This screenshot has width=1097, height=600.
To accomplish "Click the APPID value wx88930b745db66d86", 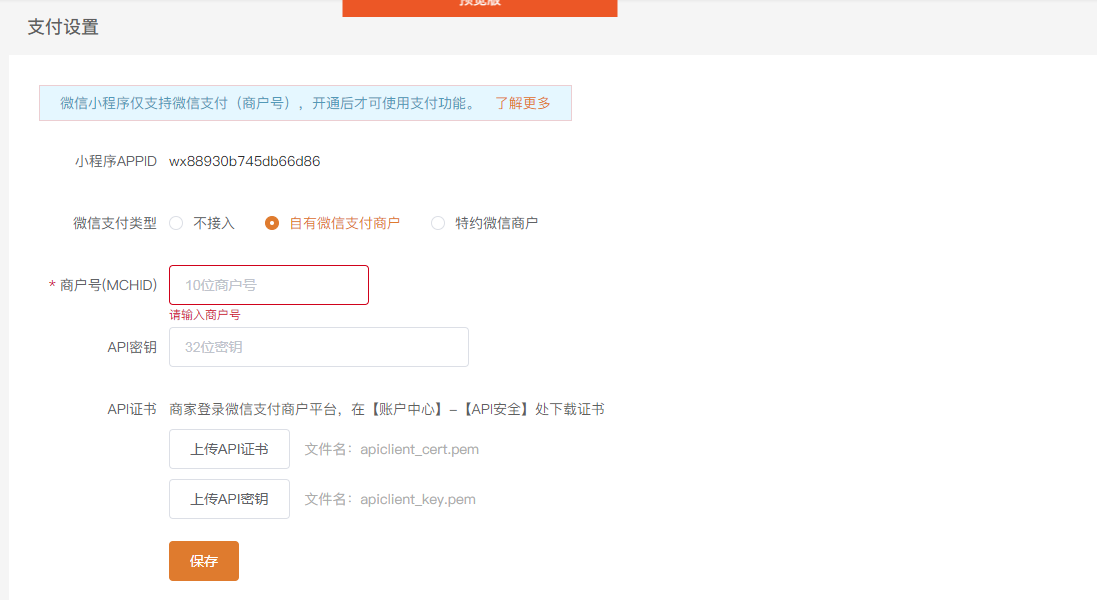I will tap(244, 161).
